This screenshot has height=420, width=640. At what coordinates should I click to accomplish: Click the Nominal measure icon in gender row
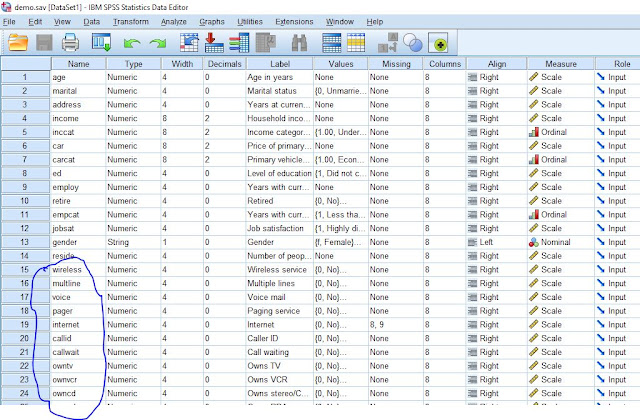[533, 242]
